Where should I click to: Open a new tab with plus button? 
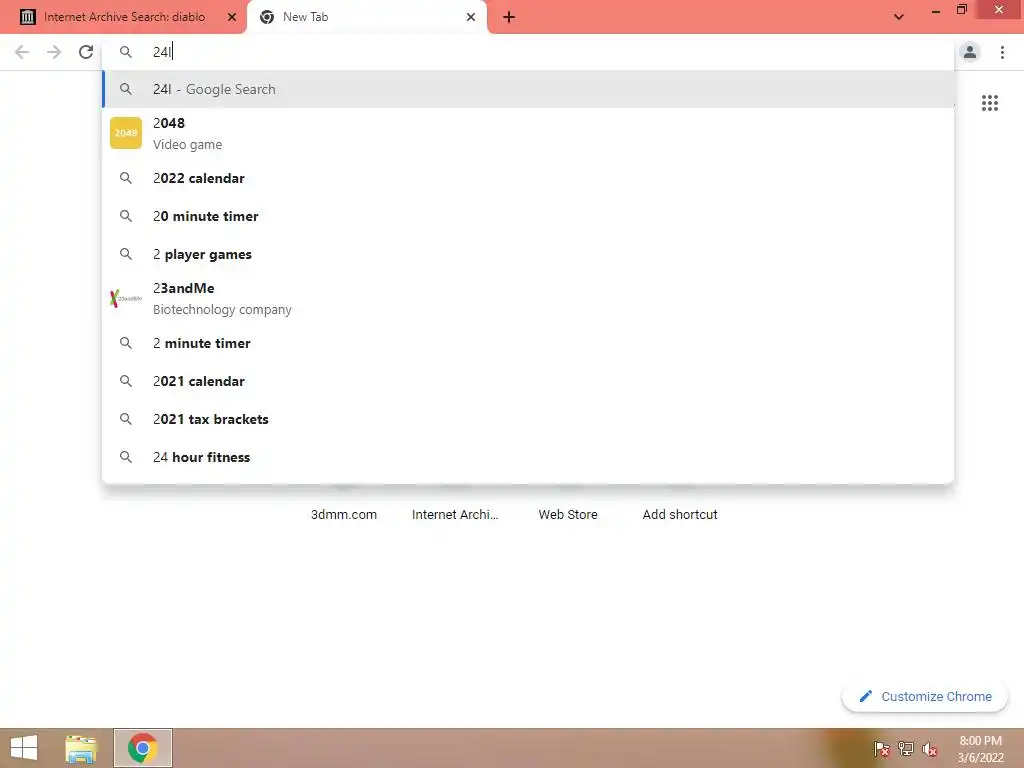coord(509,17)
